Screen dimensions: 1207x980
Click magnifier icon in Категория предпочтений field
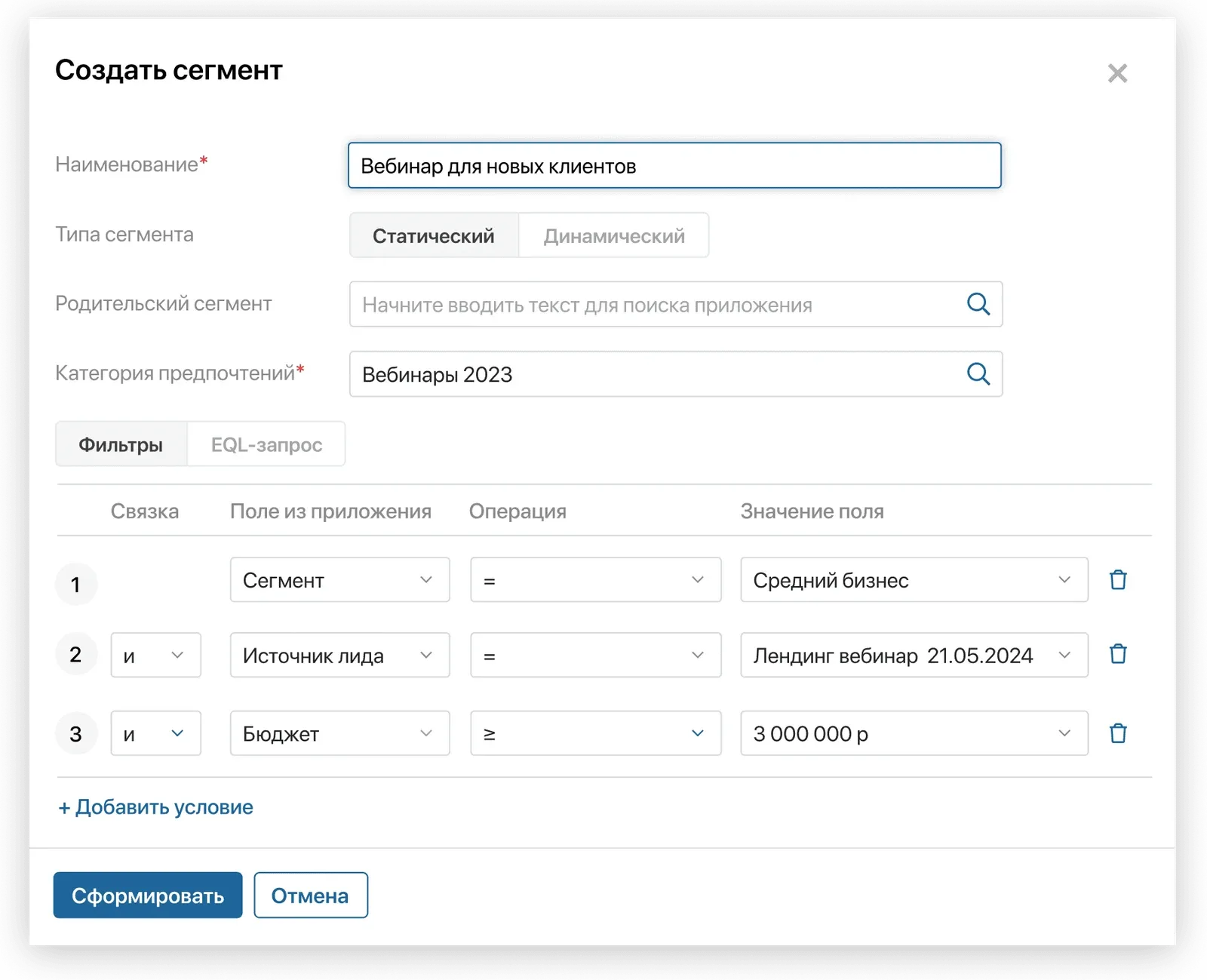(978, 373)
